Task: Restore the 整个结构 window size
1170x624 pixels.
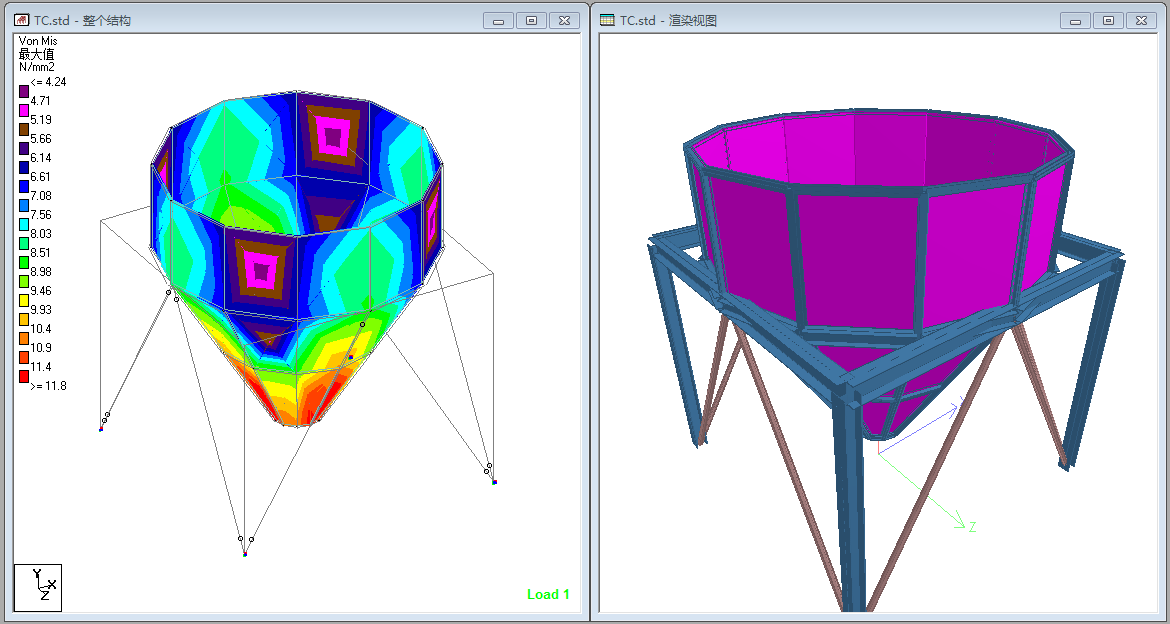Action: tap(531, 21)
